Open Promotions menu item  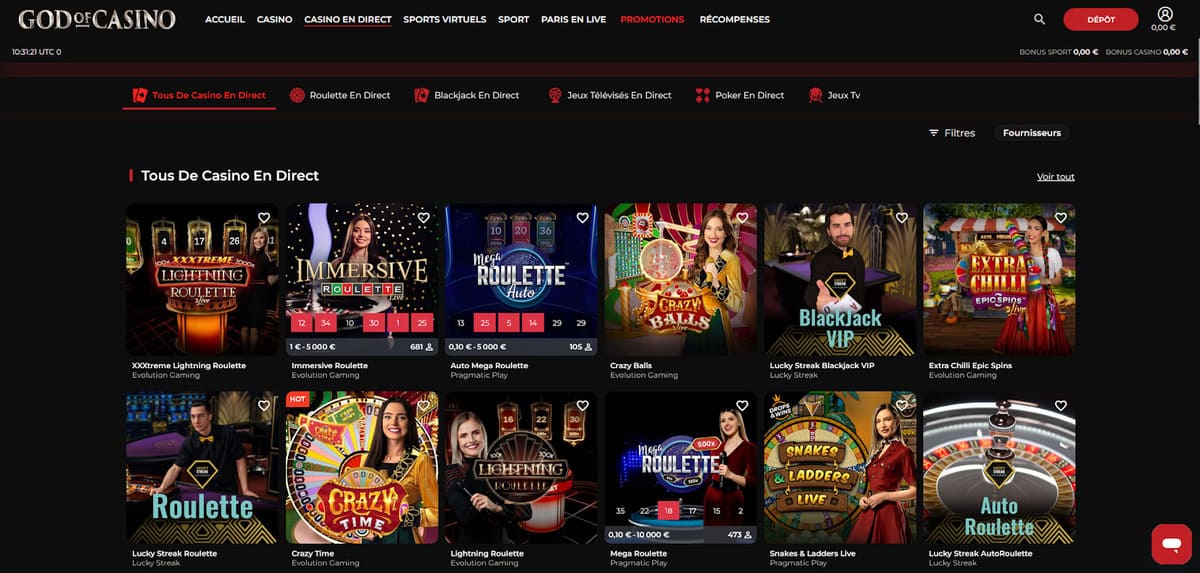pyautogui.click(x=652, y=19)
